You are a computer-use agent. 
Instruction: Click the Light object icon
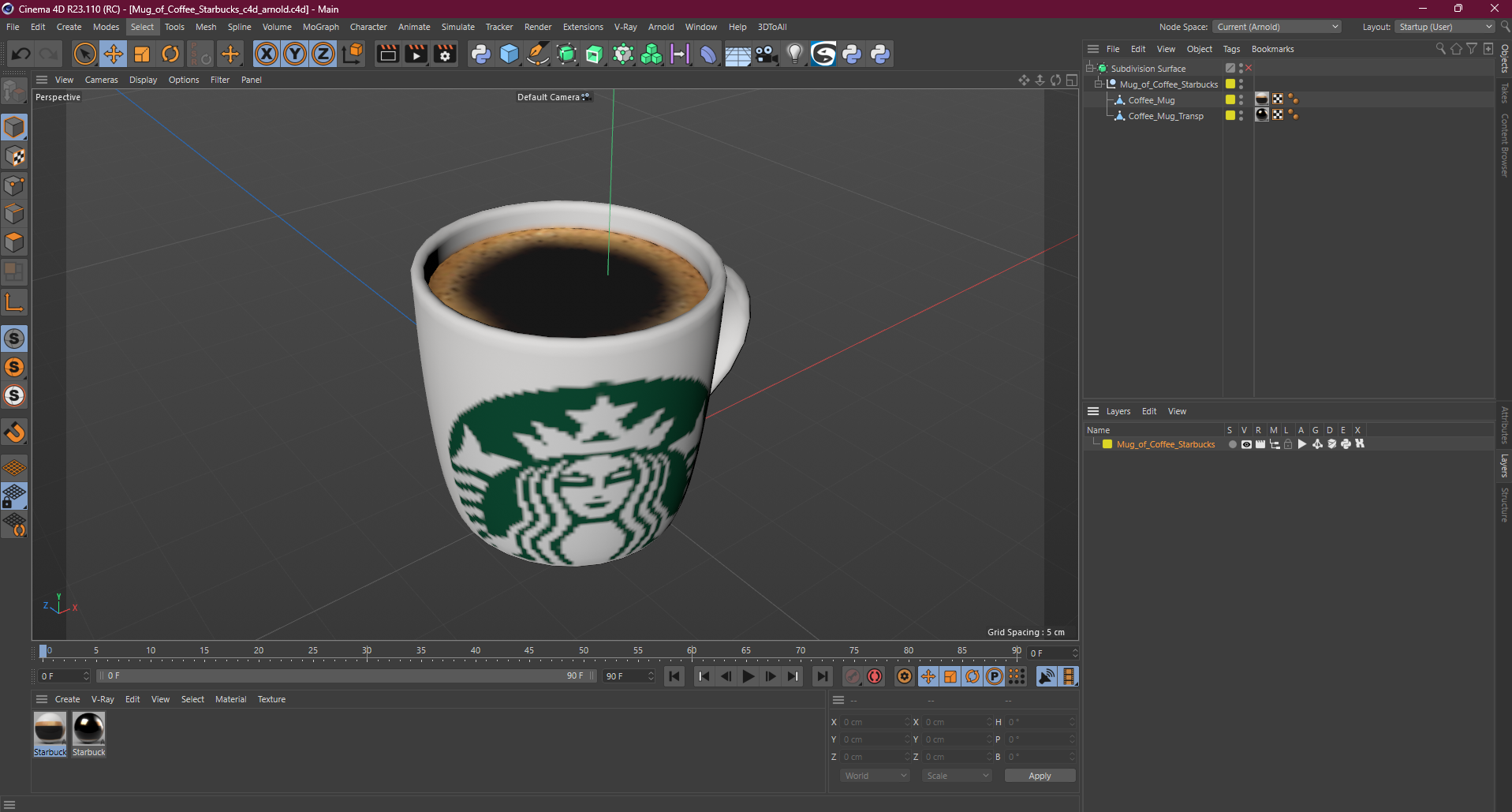(794, 54)
